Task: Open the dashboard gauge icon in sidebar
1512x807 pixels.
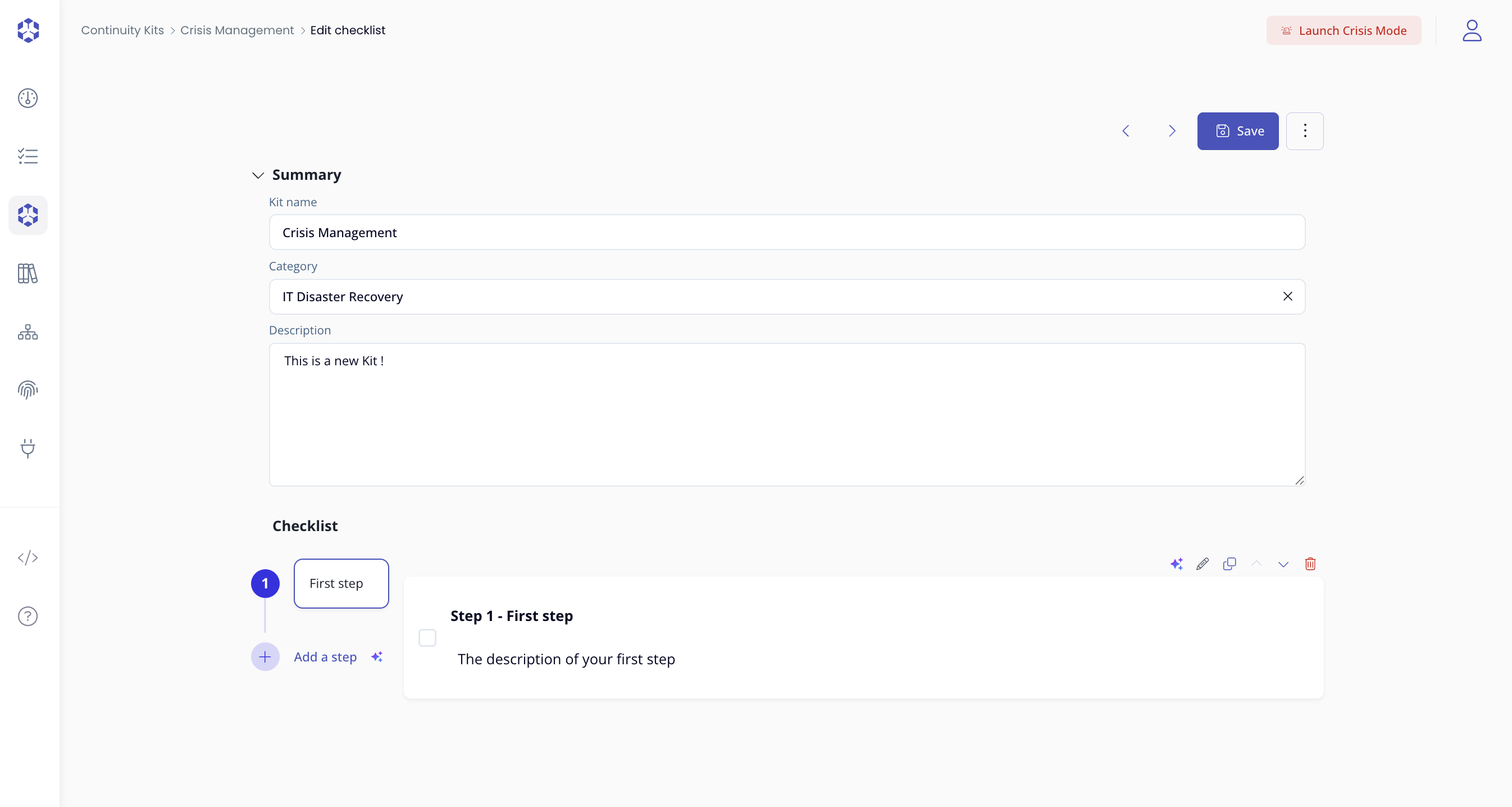Action: pos(28,98)
